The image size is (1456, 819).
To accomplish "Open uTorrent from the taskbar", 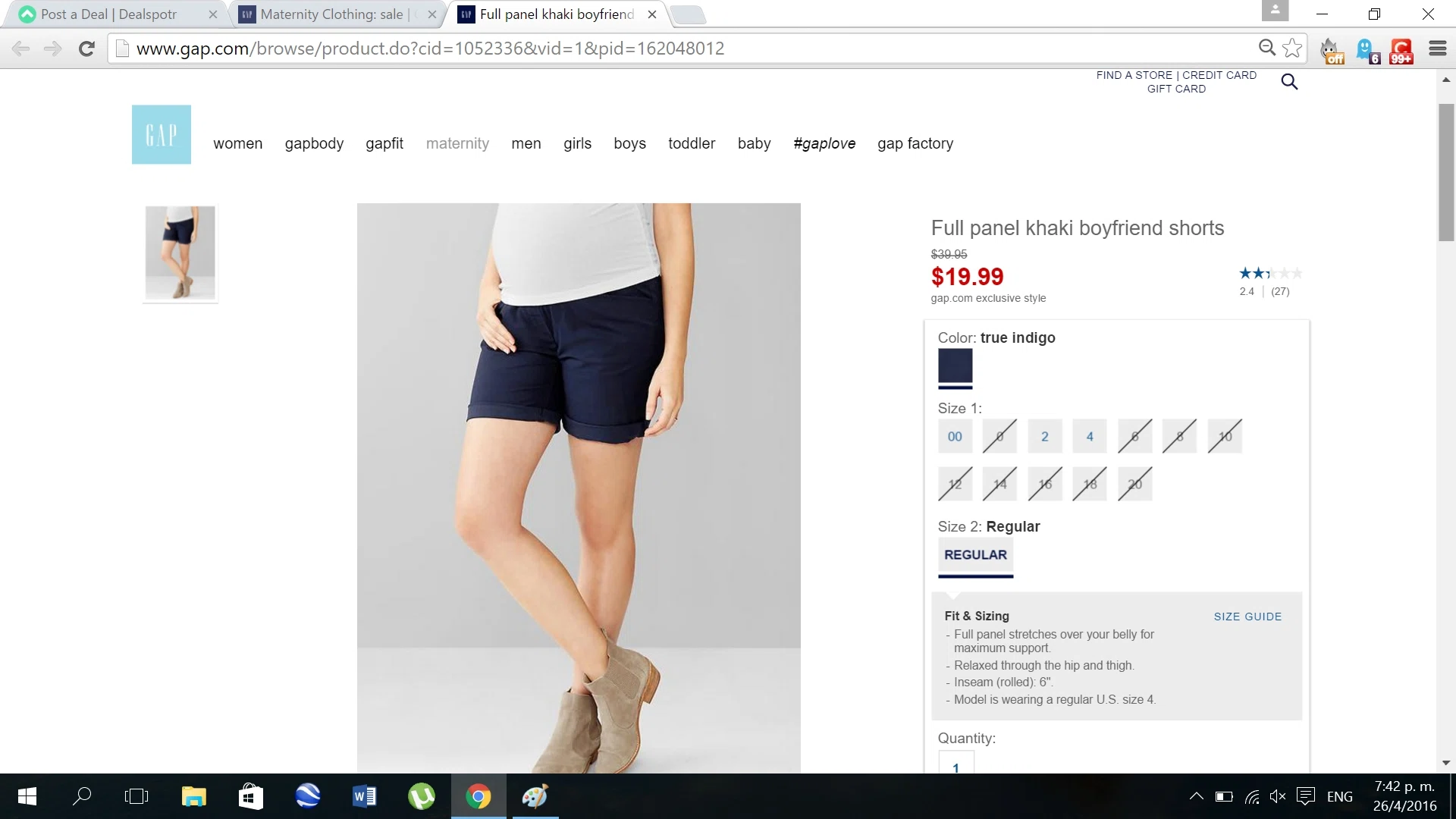I will [x=422, y=796].
